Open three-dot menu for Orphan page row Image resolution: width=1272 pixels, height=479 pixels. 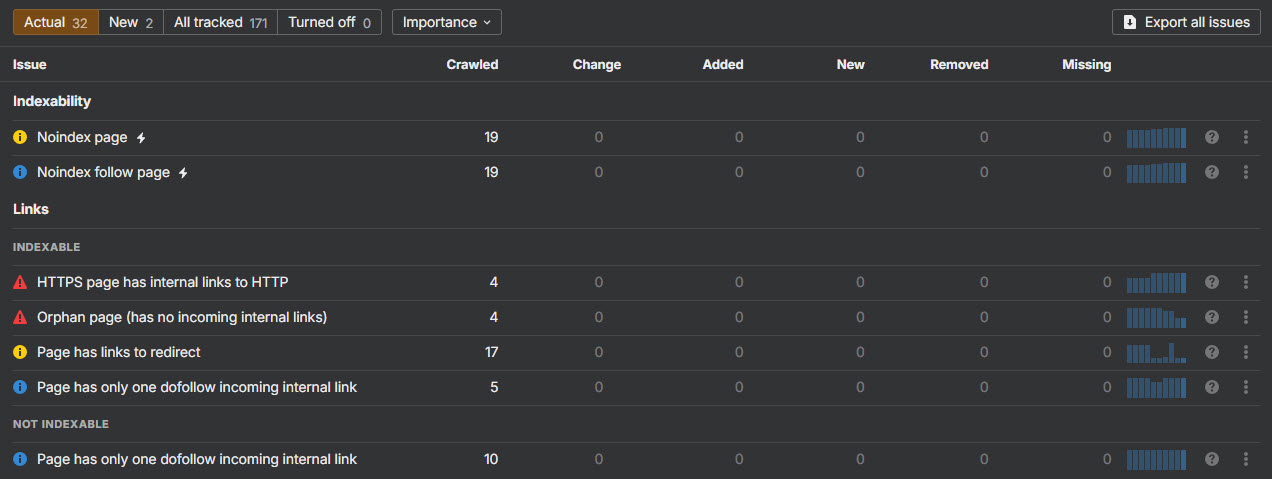pyautogui.click(x=1245, y=317)
